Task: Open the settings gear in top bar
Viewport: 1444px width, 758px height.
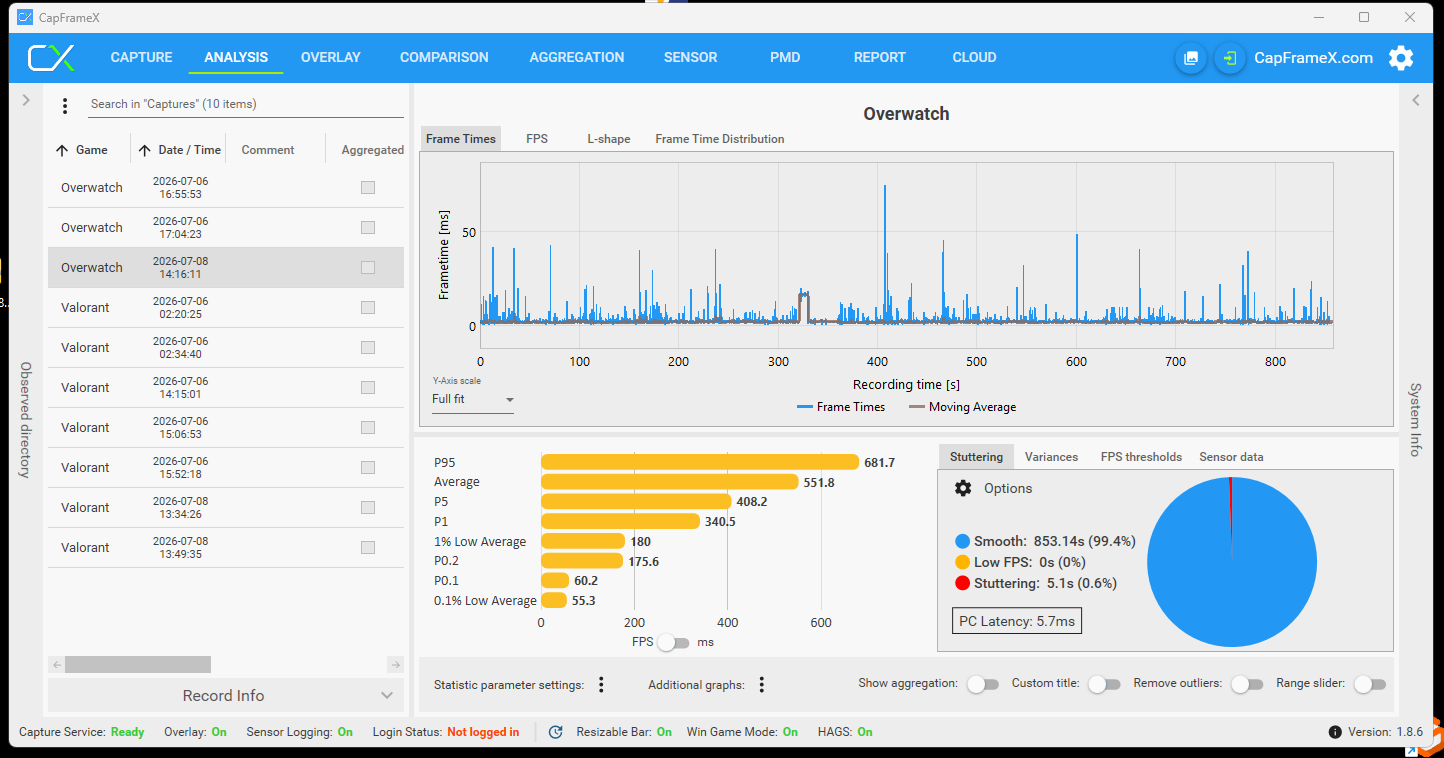Action: tap(1401, 58)
